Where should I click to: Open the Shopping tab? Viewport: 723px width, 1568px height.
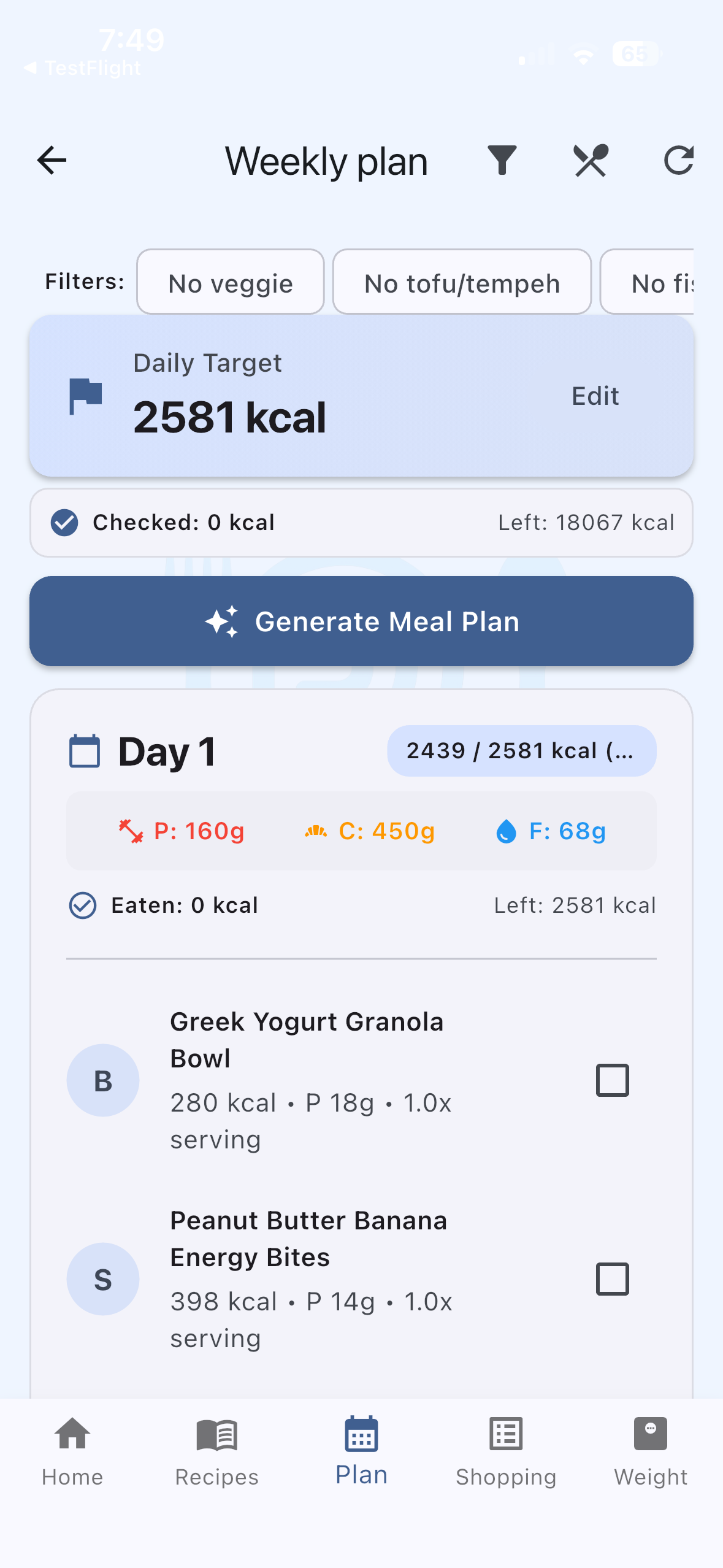click(x=506, y=1452)
